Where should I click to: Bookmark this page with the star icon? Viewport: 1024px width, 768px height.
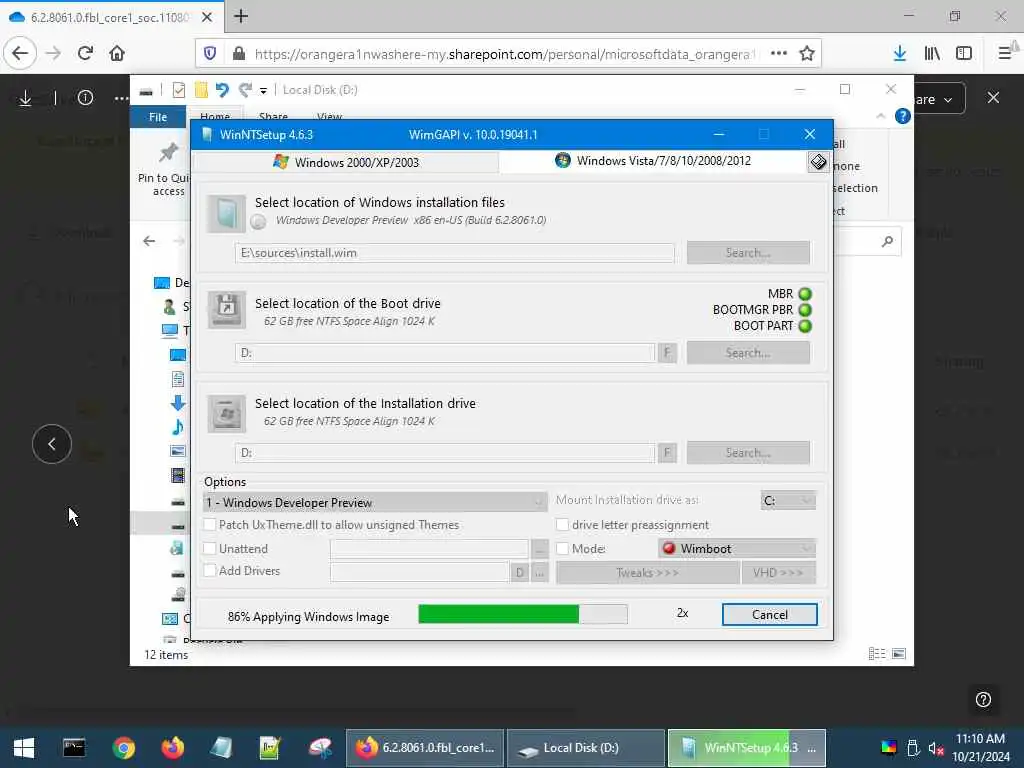pyautogui.click(x=807, y=54)
